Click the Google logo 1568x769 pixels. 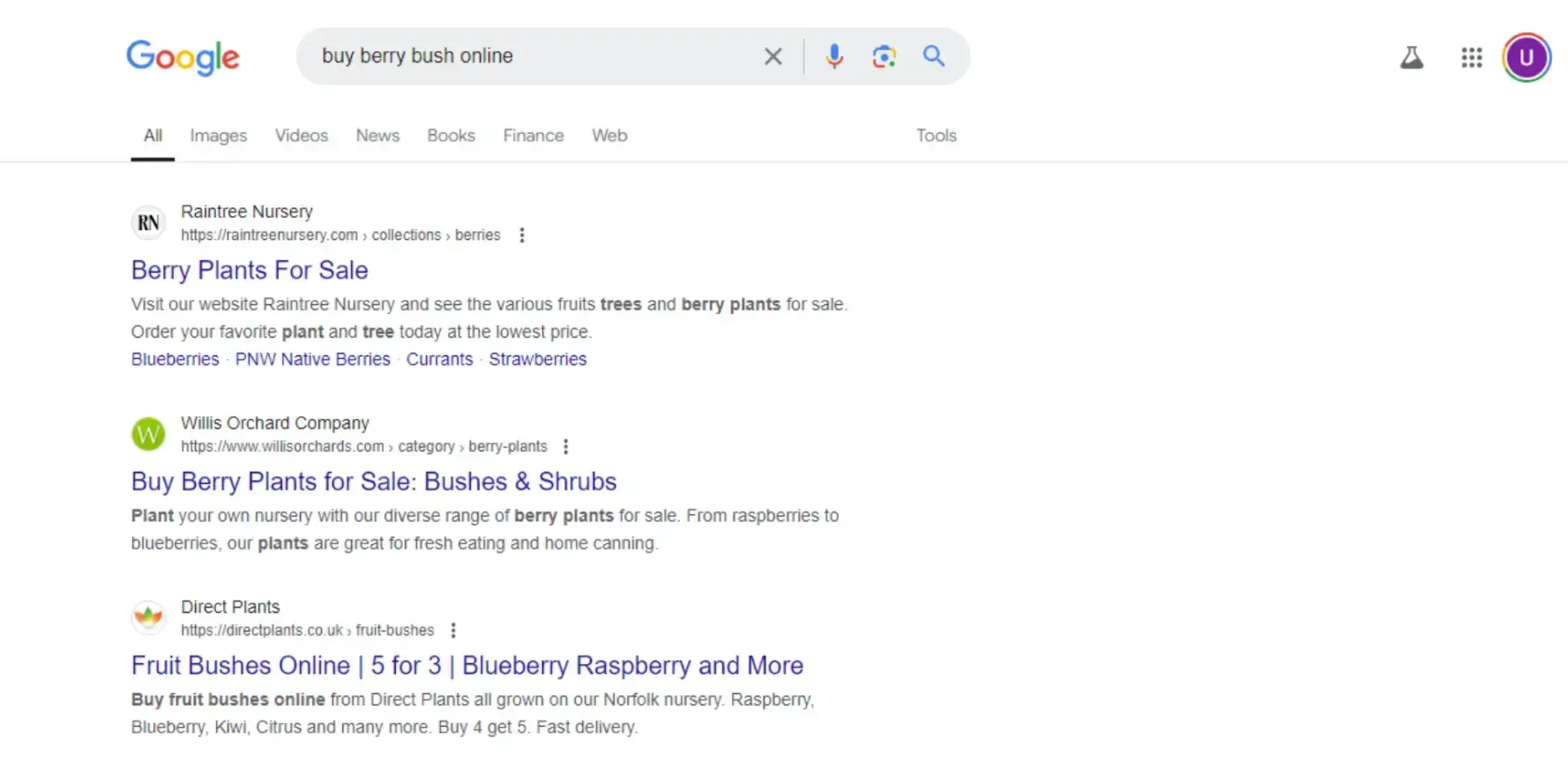pos(183,57)
